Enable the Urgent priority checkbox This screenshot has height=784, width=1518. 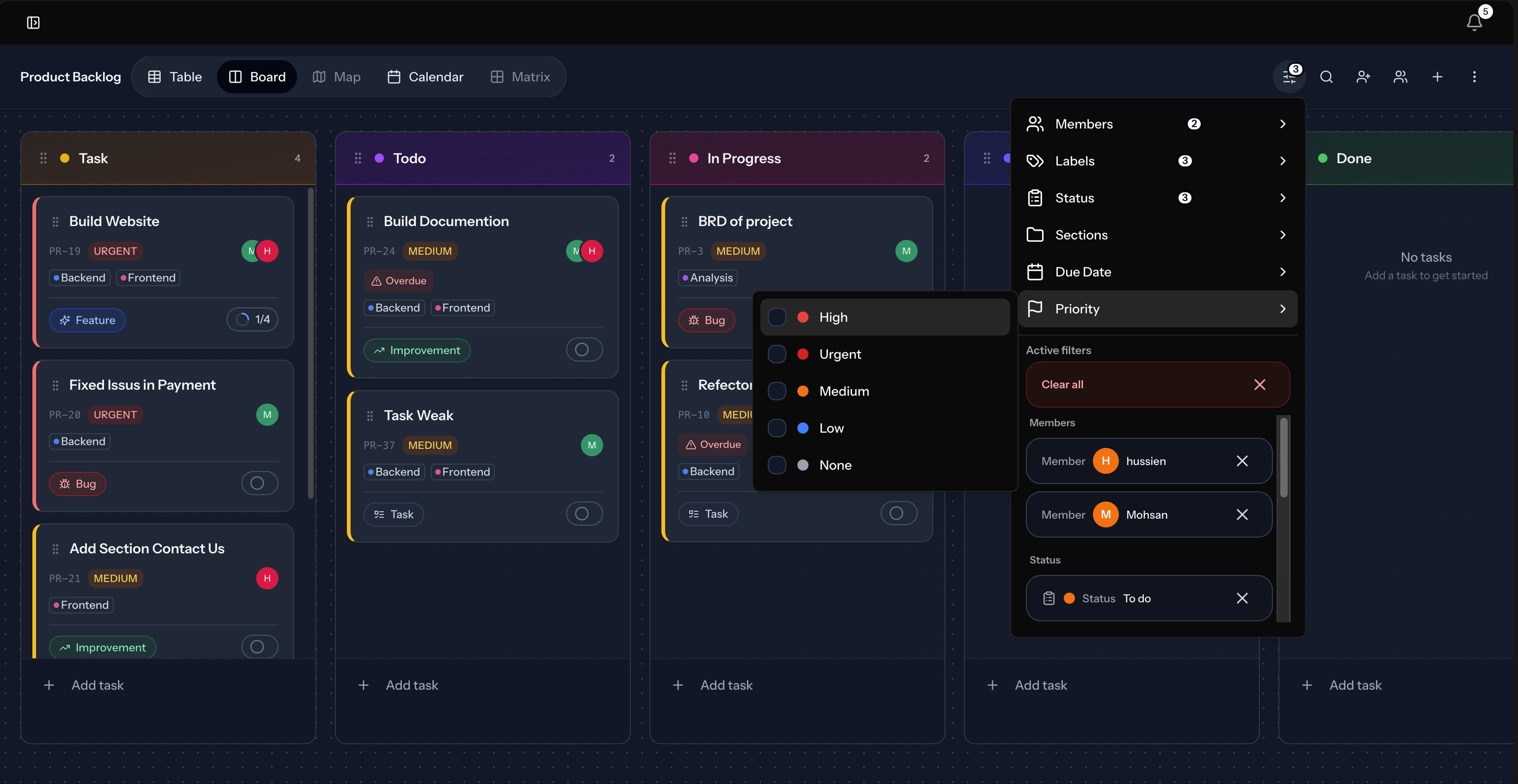pyautogui.click(x=777, y=354)
